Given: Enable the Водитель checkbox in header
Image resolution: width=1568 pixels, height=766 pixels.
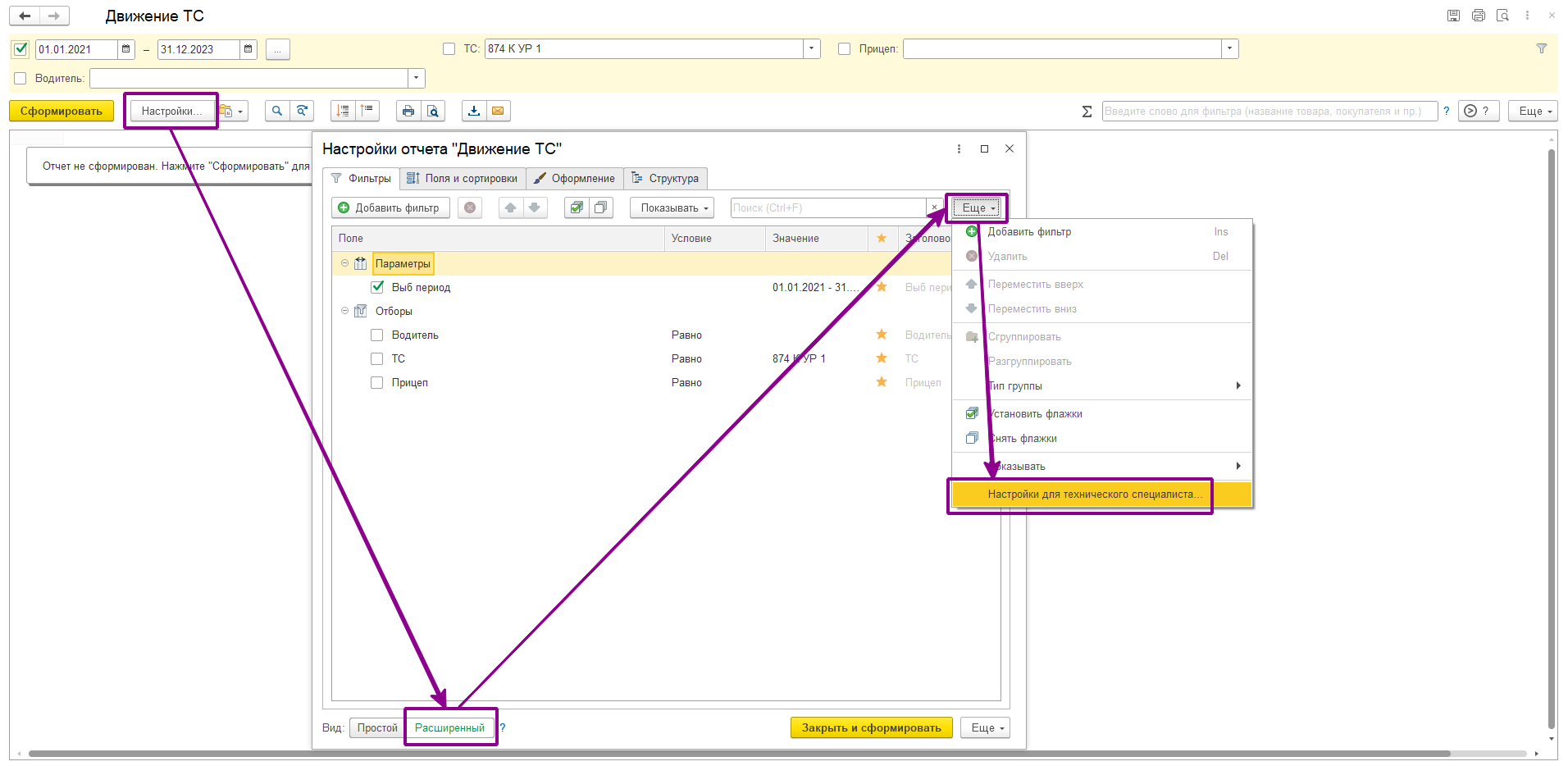Looking at the screenshot, I should pyautogui.click(x=21, y=79).
